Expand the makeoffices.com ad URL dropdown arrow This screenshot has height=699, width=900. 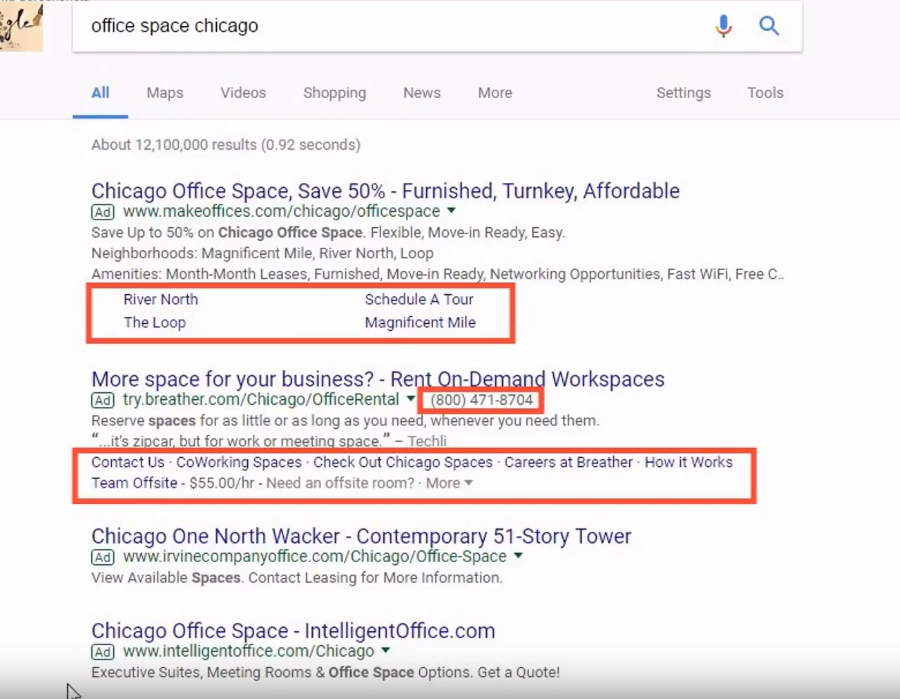pyautogui.click(x=452, y=211)
